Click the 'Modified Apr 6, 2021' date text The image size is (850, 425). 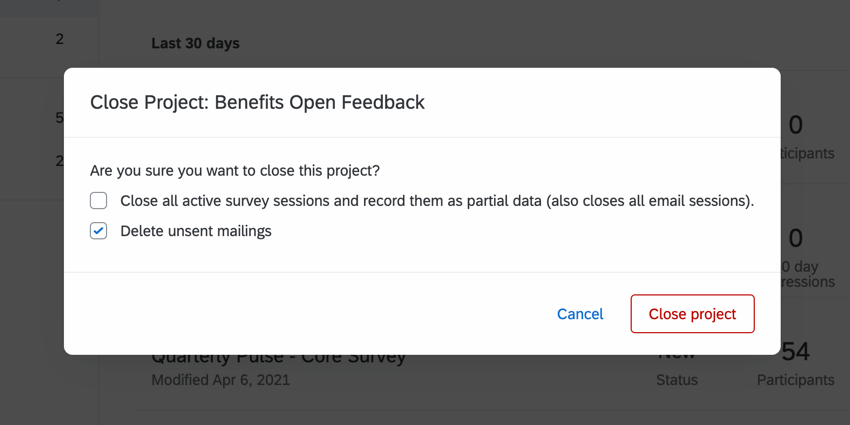click(221, 380)
